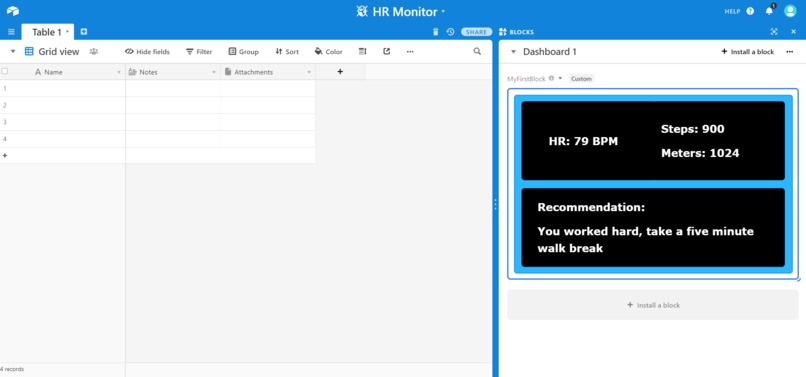
Task: Open the MyFirstBlock info icon
Action: [552, 78]
